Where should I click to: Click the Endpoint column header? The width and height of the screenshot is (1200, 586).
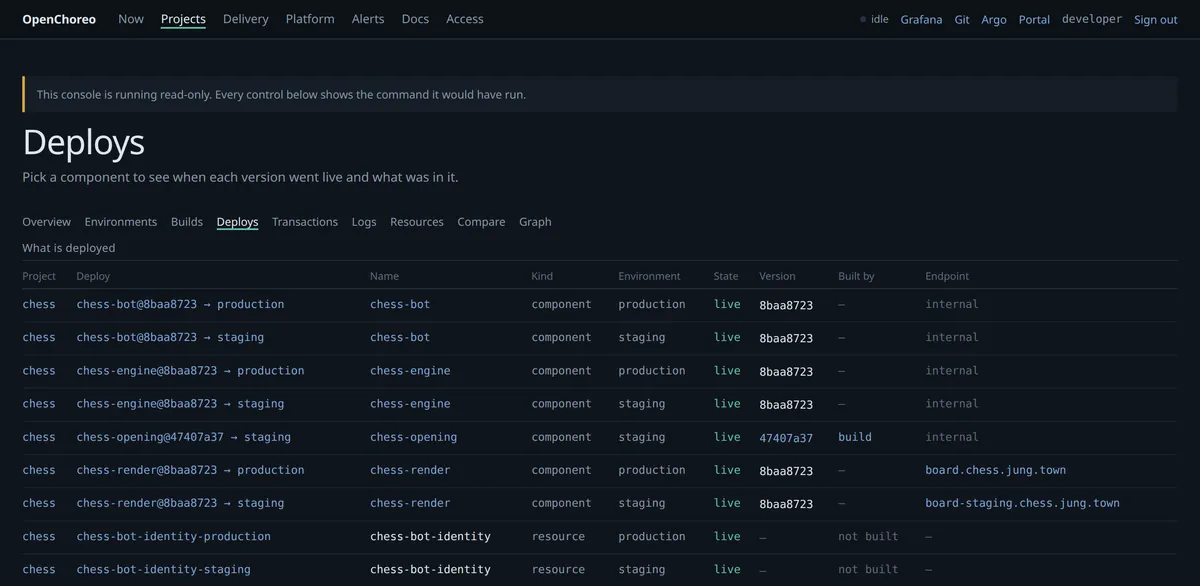(x=947, y=276)
